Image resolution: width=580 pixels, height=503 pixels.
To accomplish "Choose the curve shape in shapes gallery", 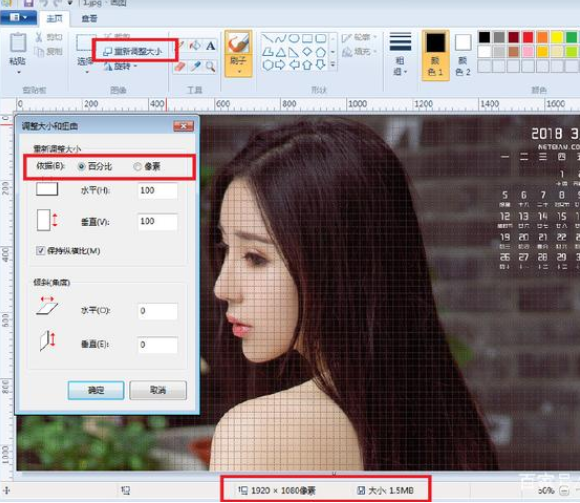I will [280, 38].
